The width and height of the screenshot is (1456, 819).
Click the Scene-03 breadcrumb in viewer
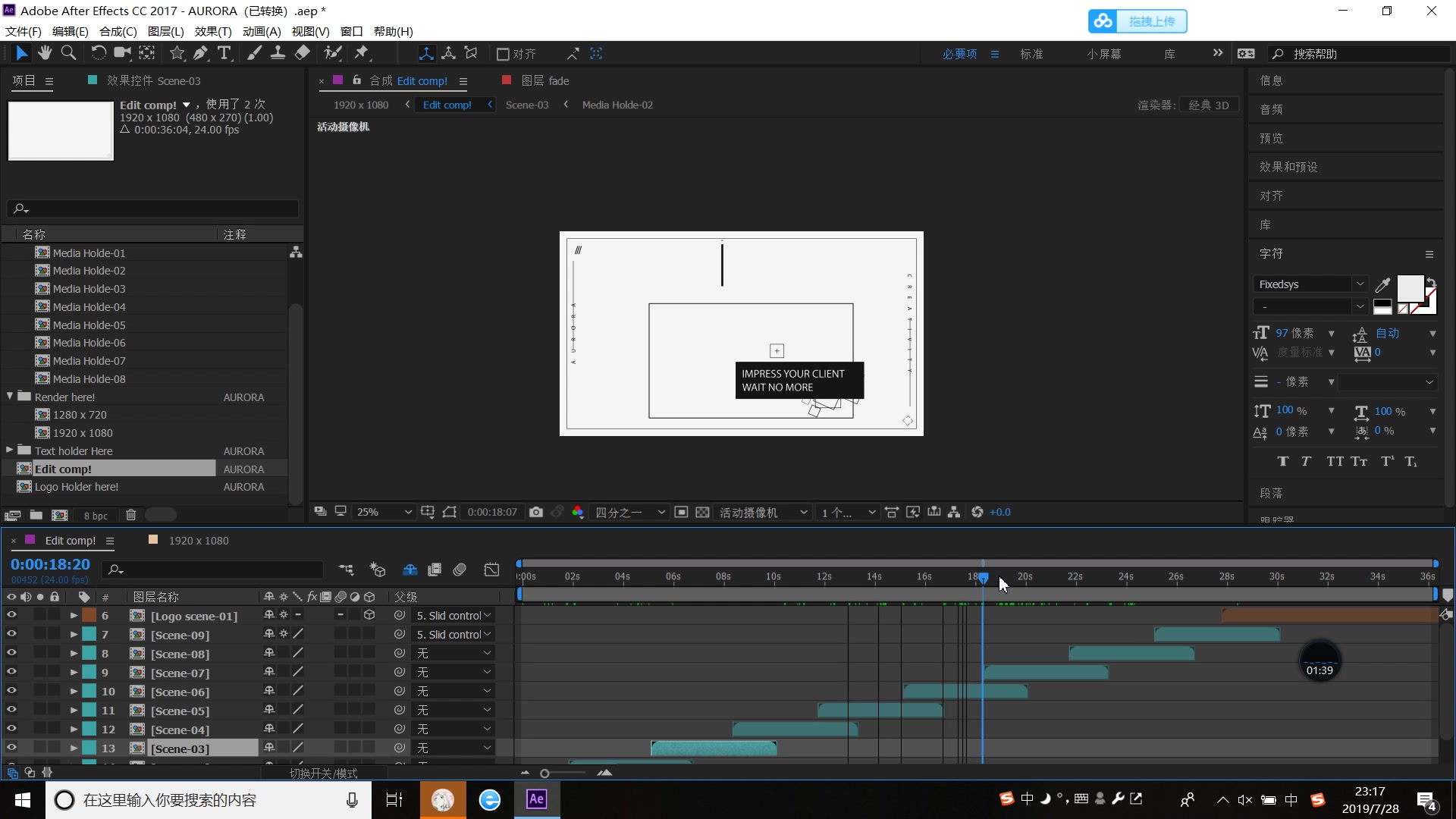526,105
